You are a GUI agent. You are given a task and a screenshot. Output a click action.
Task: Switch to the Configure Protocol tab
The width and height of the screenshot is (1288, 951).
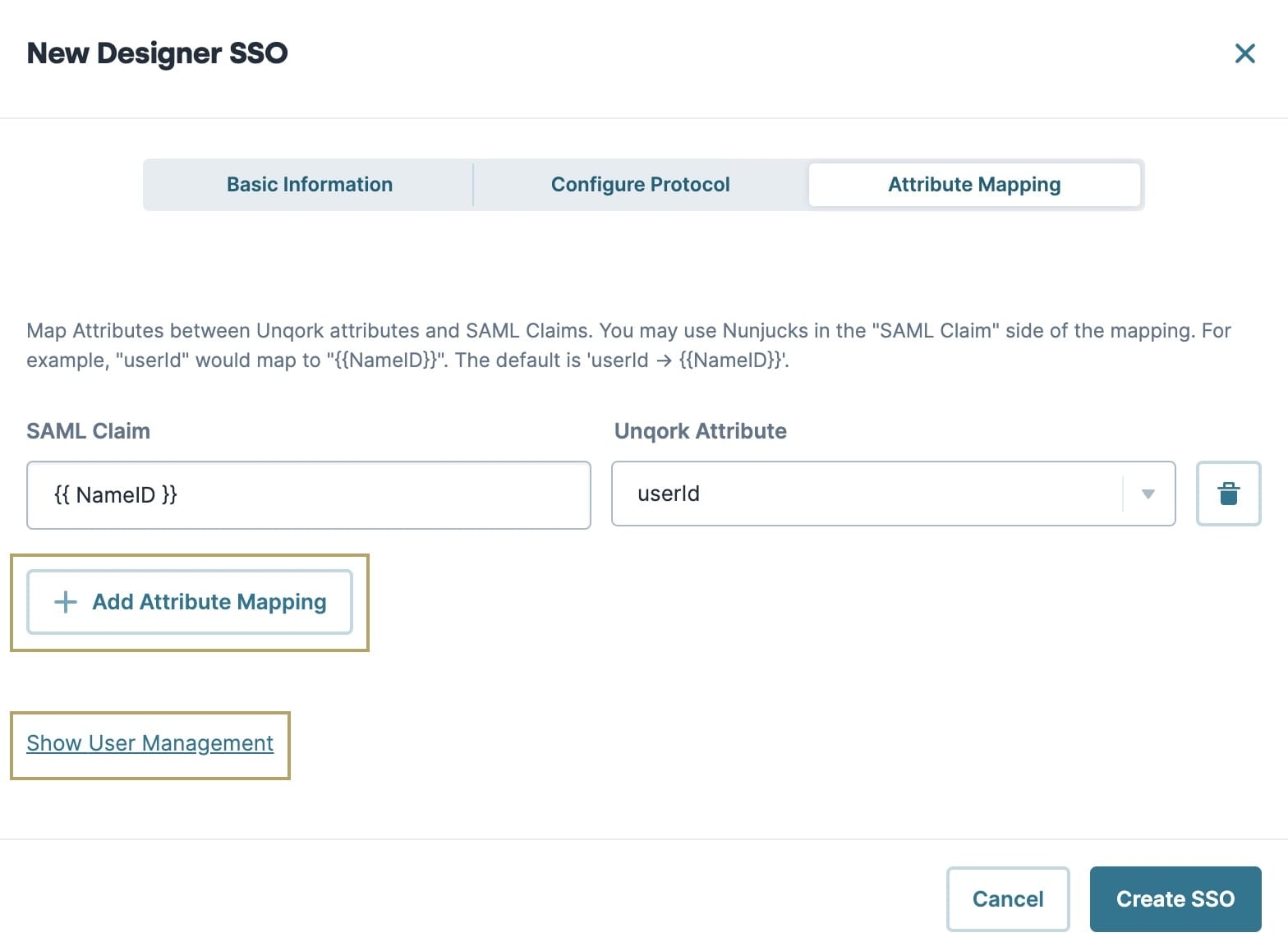point(640,185)
